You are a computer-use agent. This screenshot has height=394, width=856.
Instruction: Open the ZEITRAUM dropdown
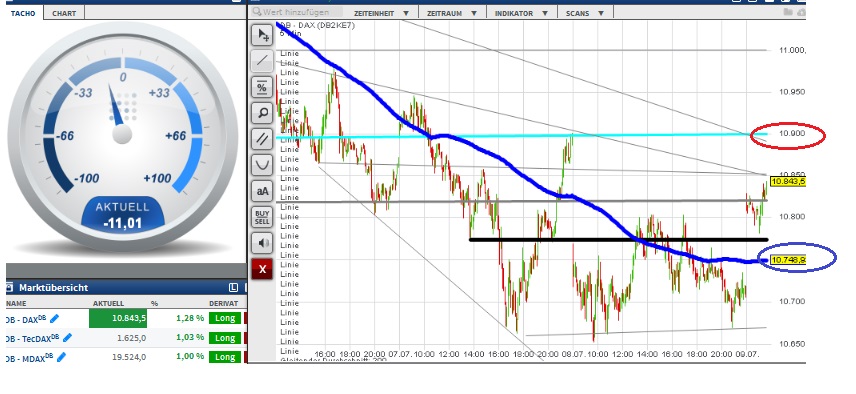[x=451, y=13]
